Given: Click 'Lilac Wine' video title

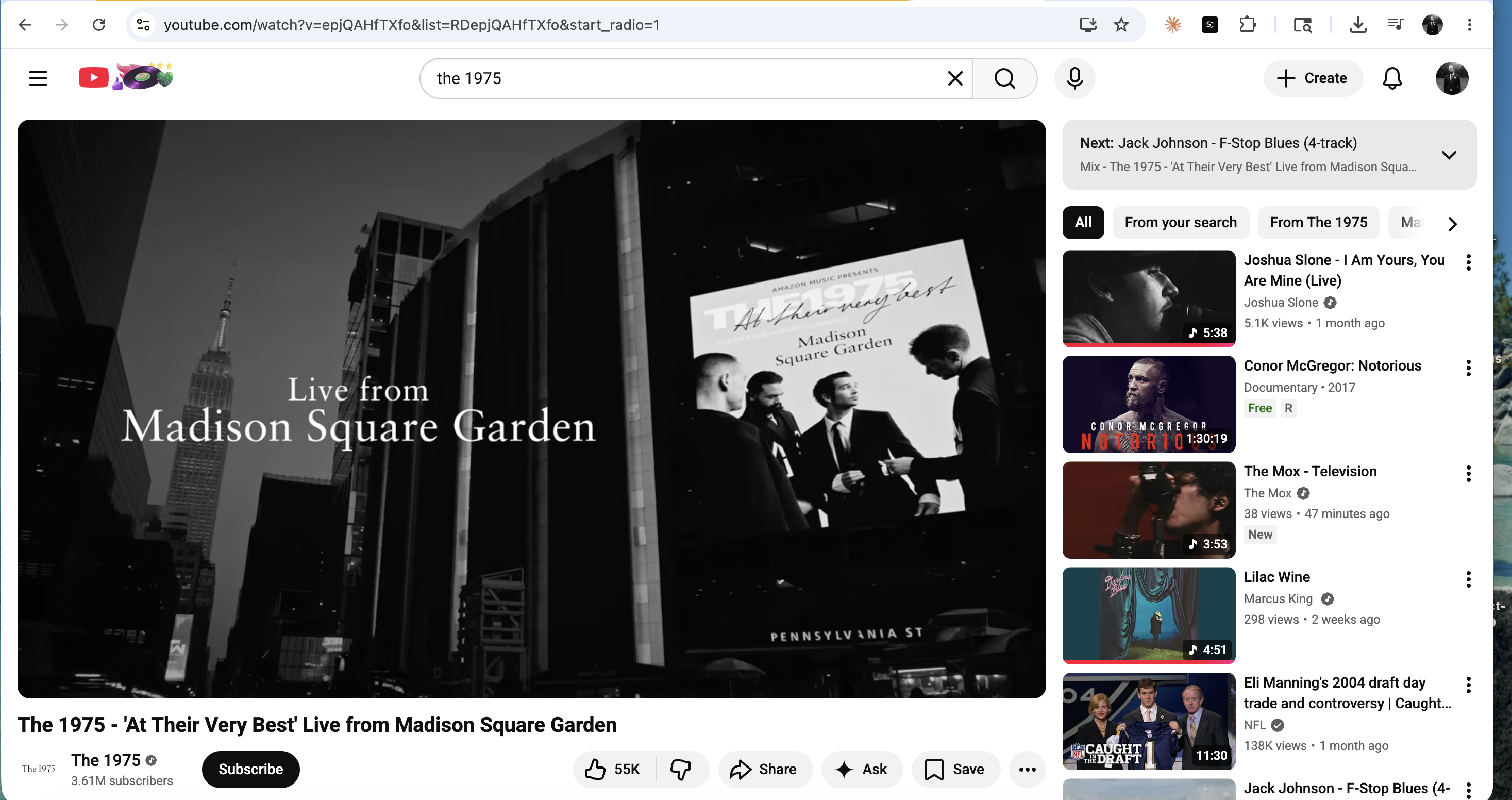Looking at the screenshot, I should 1276,577.
